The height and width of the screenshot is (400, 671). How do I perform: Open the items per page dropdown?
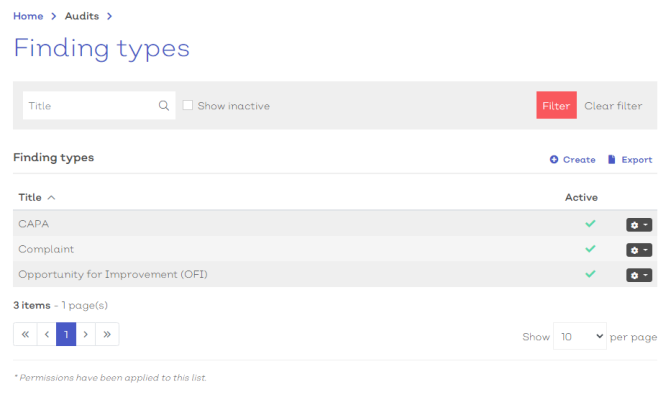[579, 336]
